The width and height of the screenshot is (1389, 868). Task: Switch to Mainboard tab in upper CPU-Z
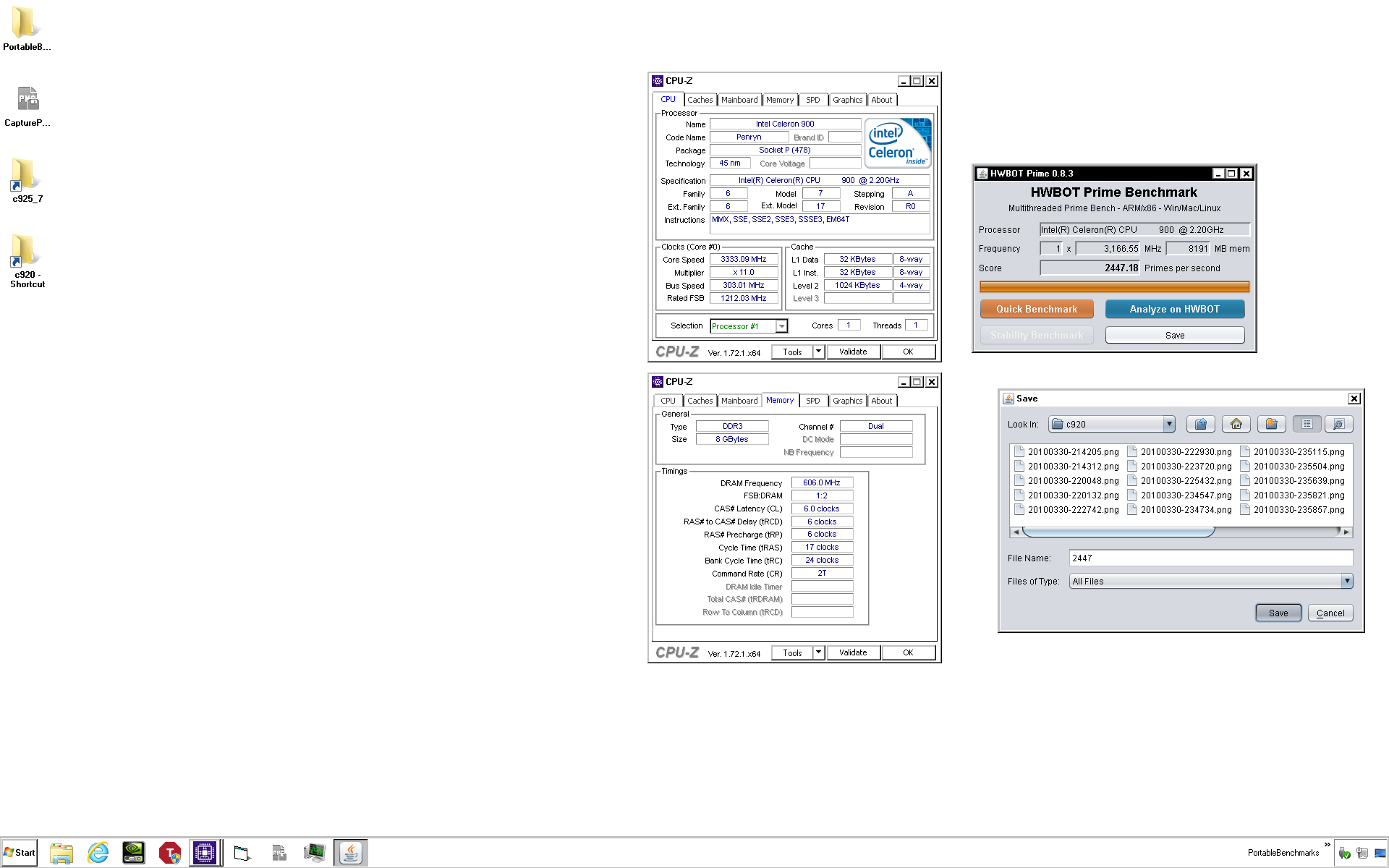(739, 100)
